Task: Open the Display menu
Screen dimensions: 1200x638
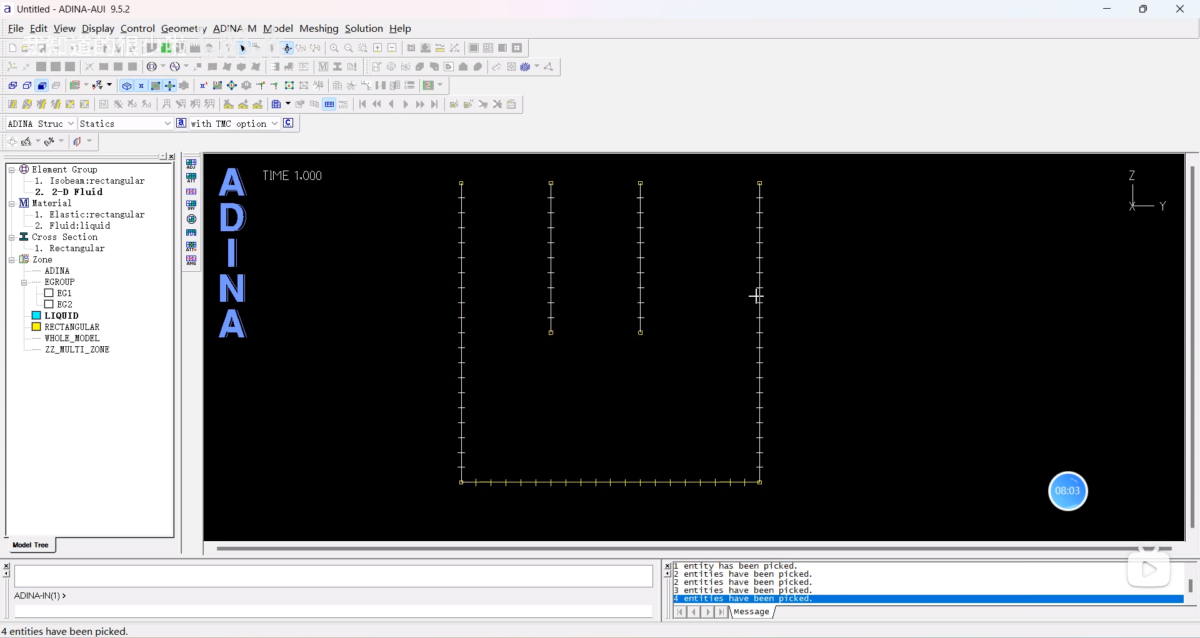Action: (x=98, y=28)
